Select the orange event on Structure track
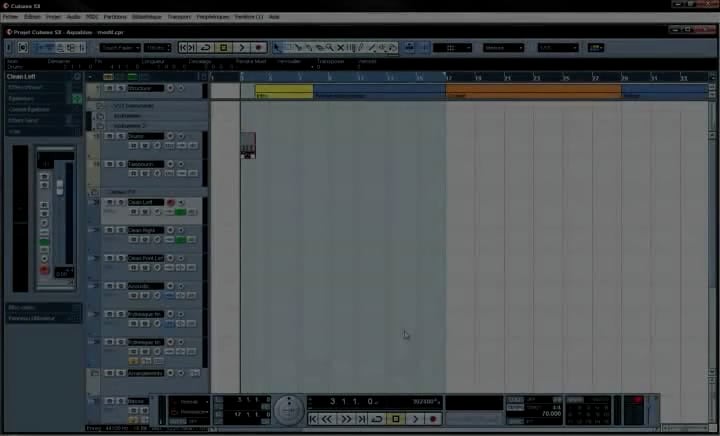 [534, 91]
